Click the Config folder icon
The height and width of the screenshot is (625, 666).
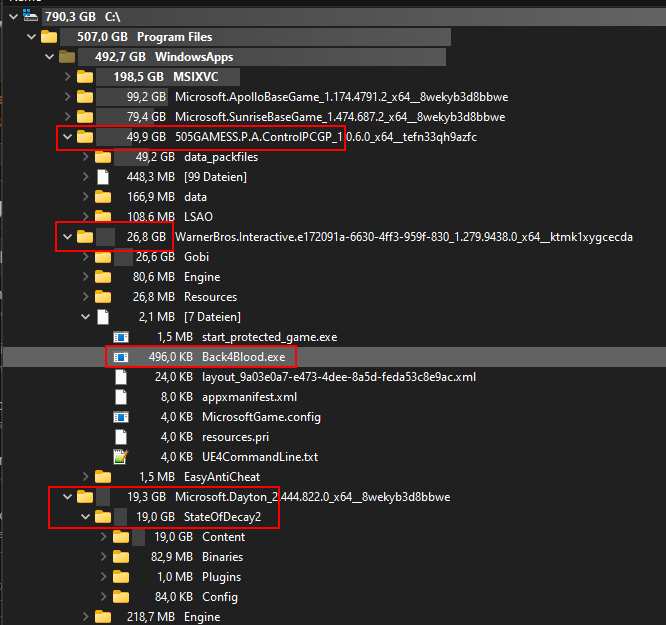pyautogui.click(x=121, y=597)
